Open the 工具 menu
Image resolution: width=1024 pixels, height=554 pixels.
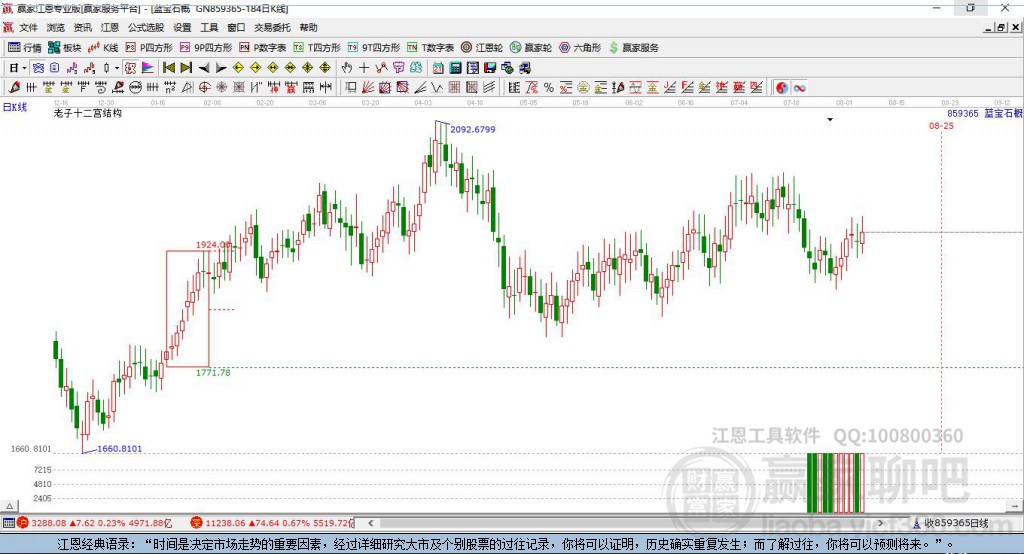209,27
